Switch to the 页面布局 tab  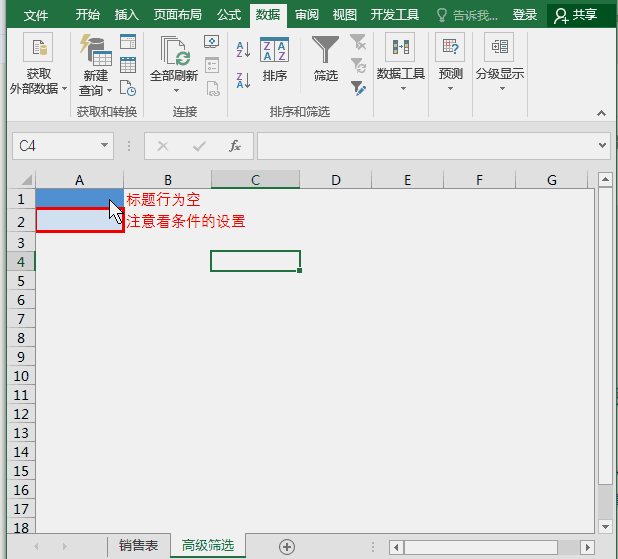pyautogui.click(x=177, y=15)
